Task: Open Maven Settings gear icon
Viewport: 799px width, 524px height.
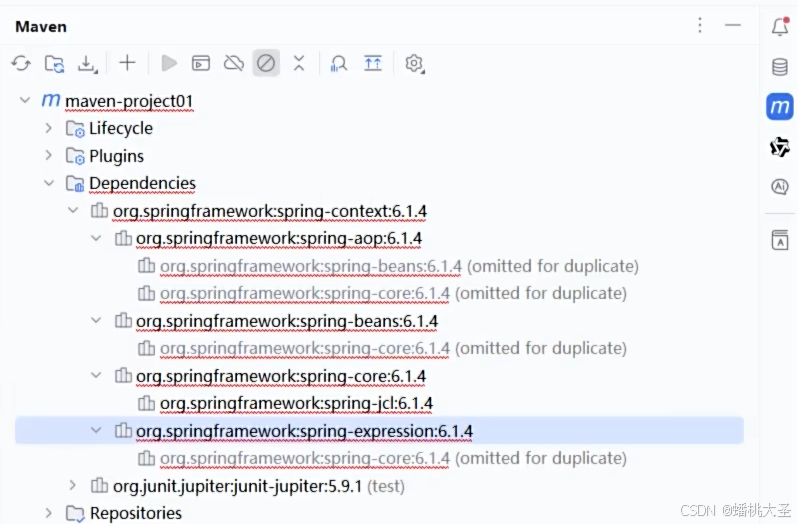Action: pyautogui.click(x=414, y=64)
